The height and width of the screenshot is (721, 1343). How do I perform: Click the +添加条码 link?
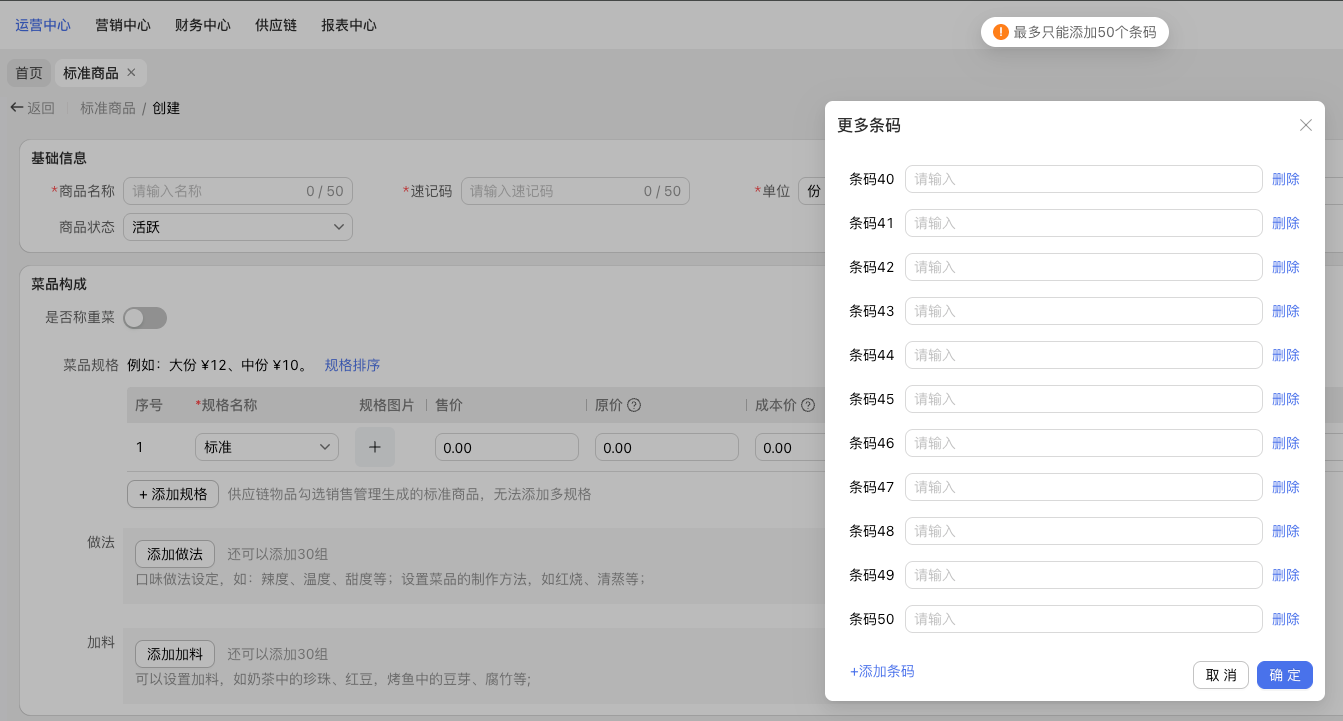tap(882, 671)
